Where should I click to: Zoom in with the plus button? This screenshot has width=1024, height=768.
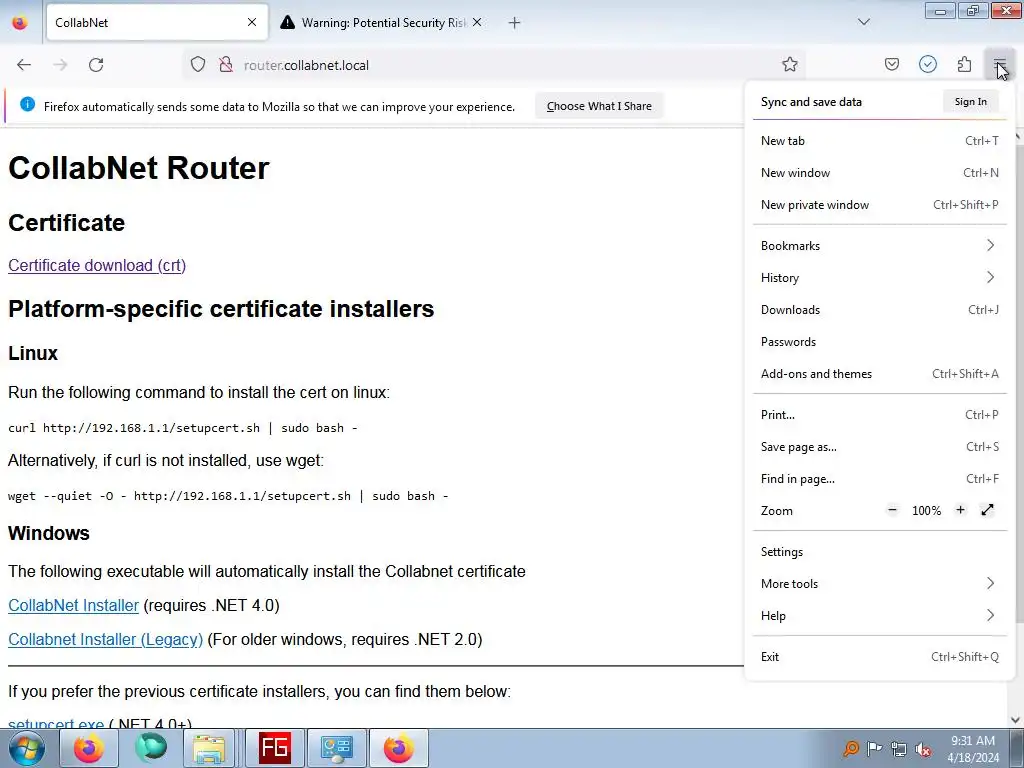(960, 510)
